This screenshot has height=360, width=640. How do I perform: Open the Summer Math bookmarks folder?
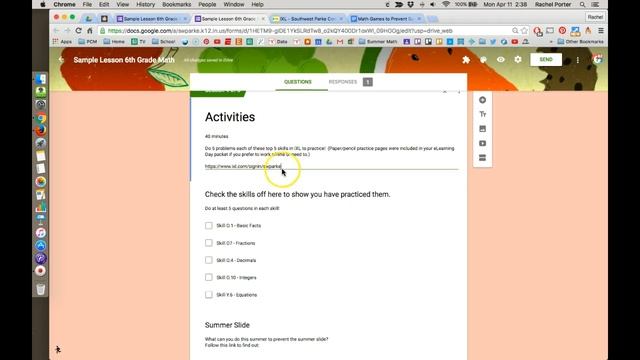tap(378, 42)
